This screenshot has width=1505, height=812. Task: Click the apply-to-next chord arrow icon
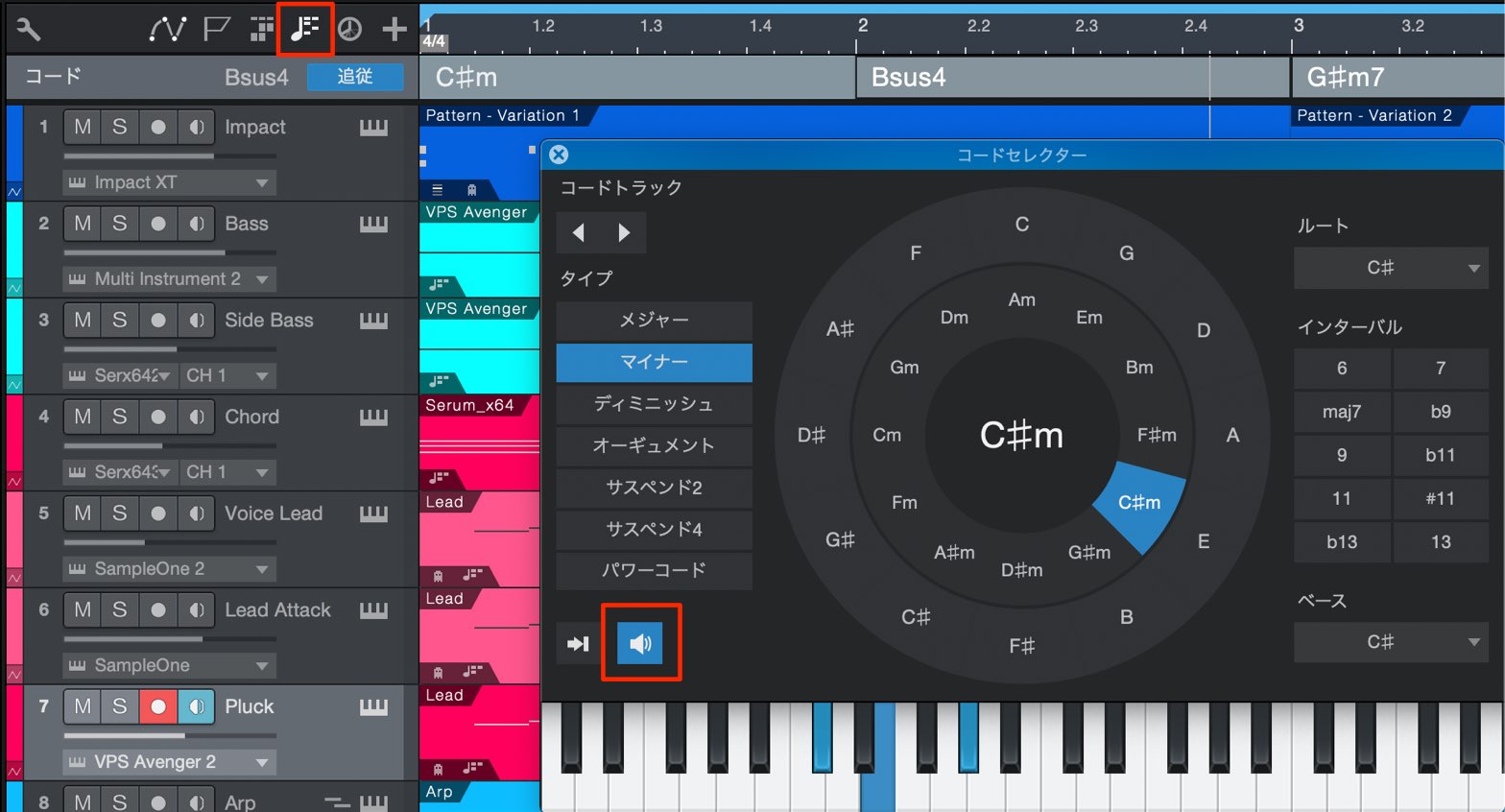point(578,644)
